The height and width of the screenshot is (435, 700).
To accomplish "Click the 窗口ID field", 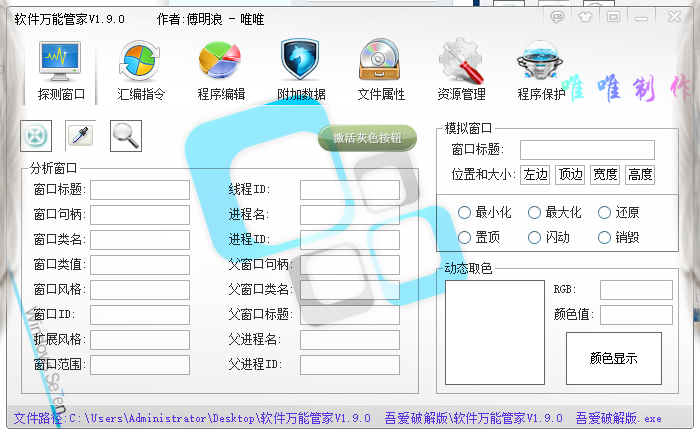I will (140, 315).
